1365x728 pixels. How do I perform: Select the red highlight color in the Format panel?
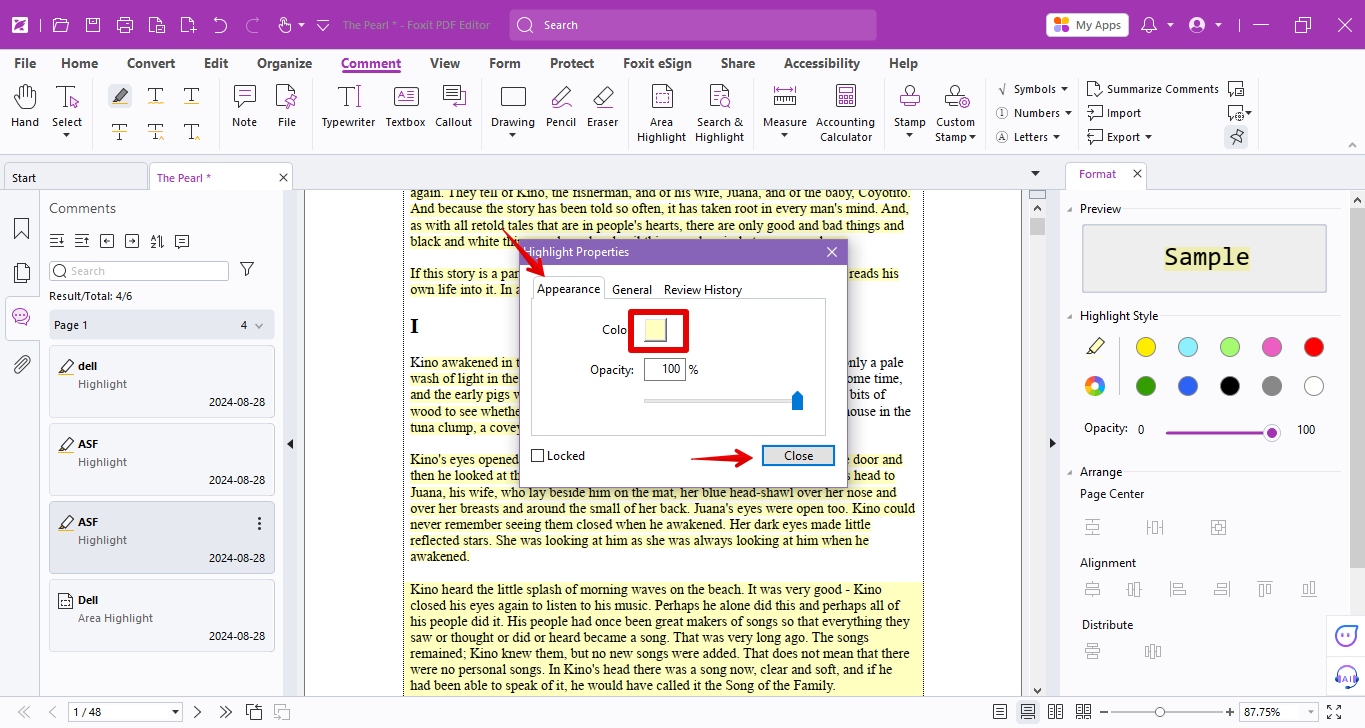click(x=1313, y=346)
